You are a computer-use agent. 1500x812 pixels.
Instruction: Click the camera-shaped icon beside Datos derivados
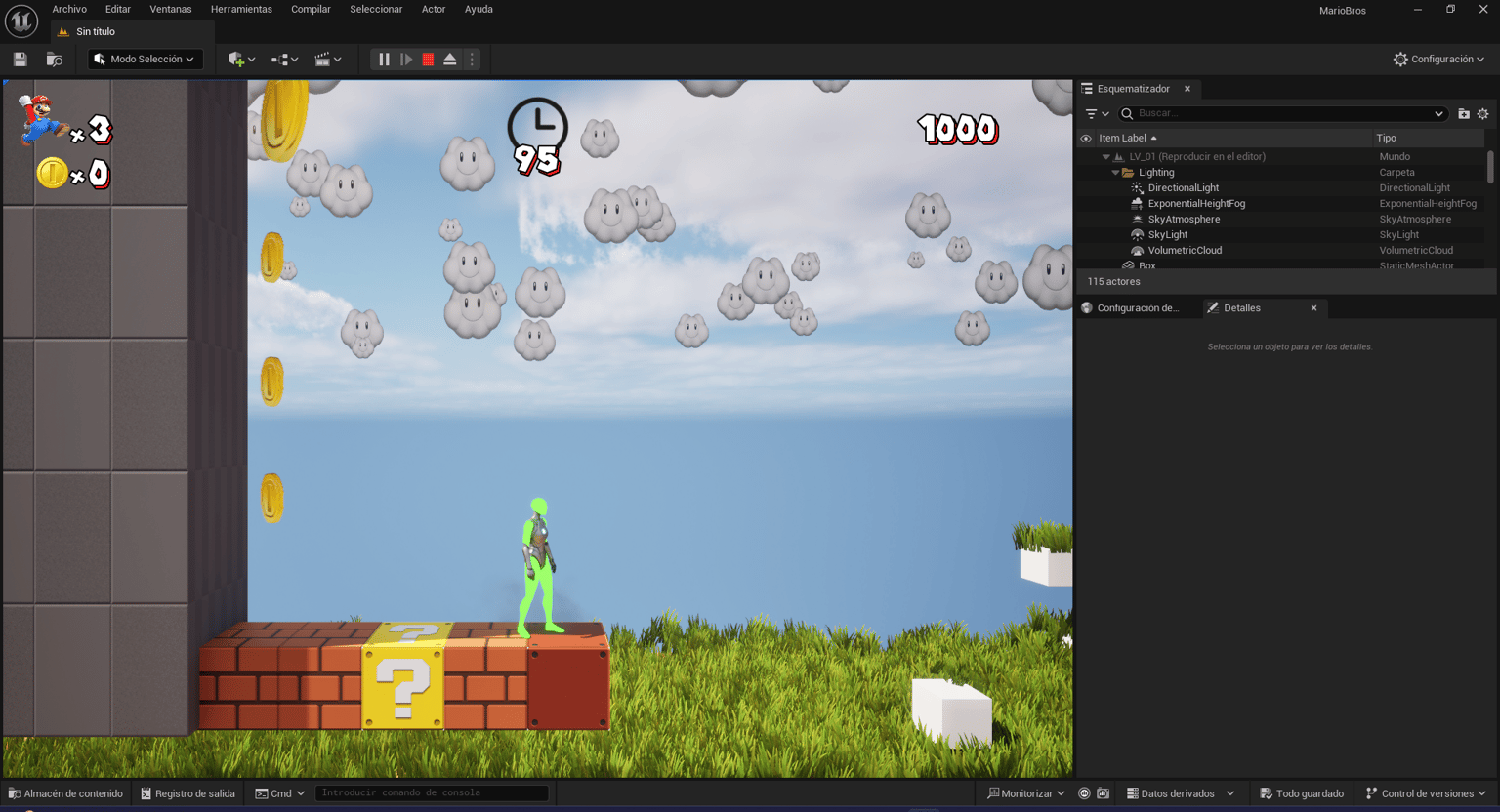click(1103, 793)
